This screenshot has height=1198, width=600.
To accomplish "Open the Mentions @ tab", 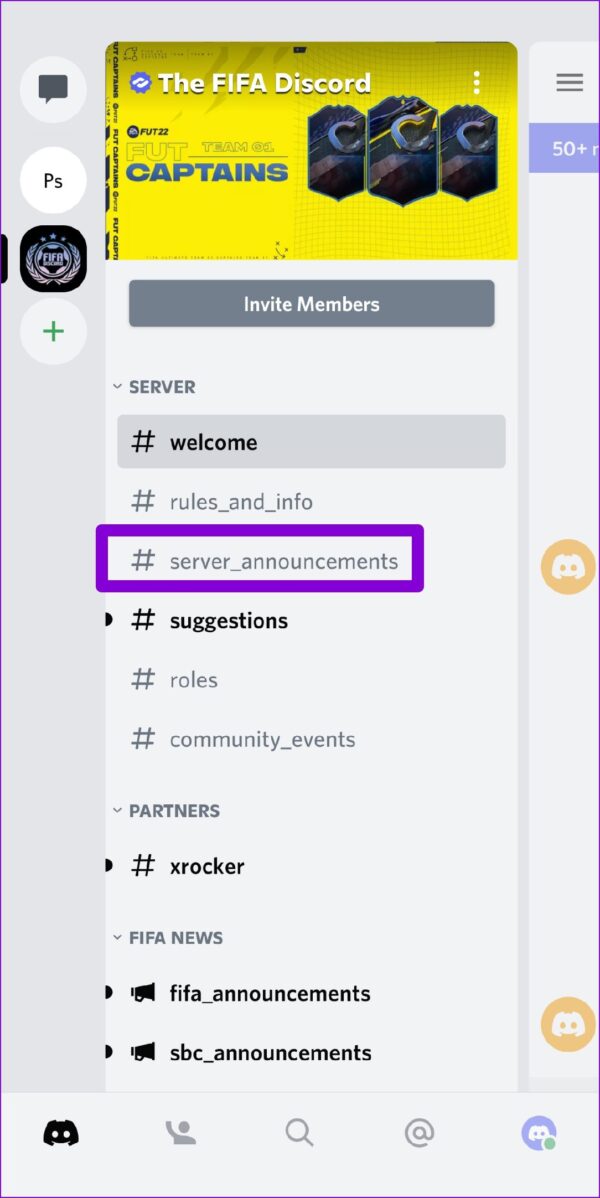I will click(x=419, y=1132).
